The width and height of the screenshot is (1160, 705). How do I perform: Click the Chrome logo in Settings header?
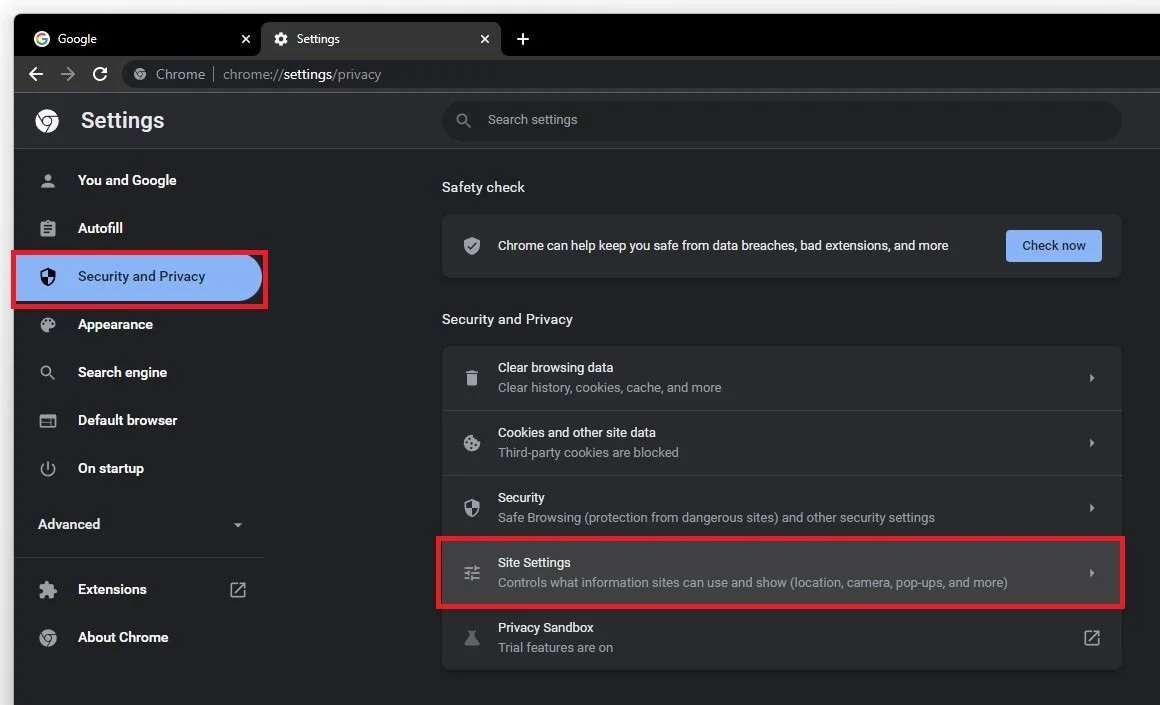(x=47, y=121)
